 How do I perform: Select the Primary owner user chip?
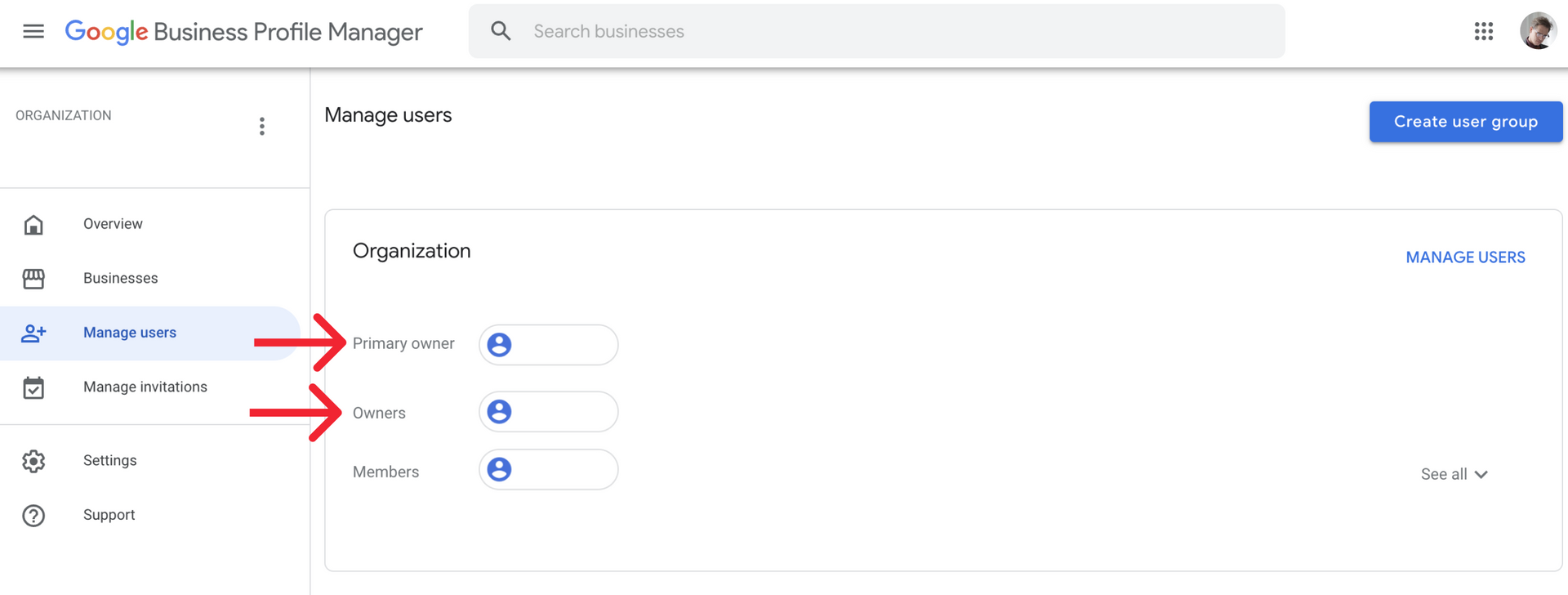click(548, 345)
